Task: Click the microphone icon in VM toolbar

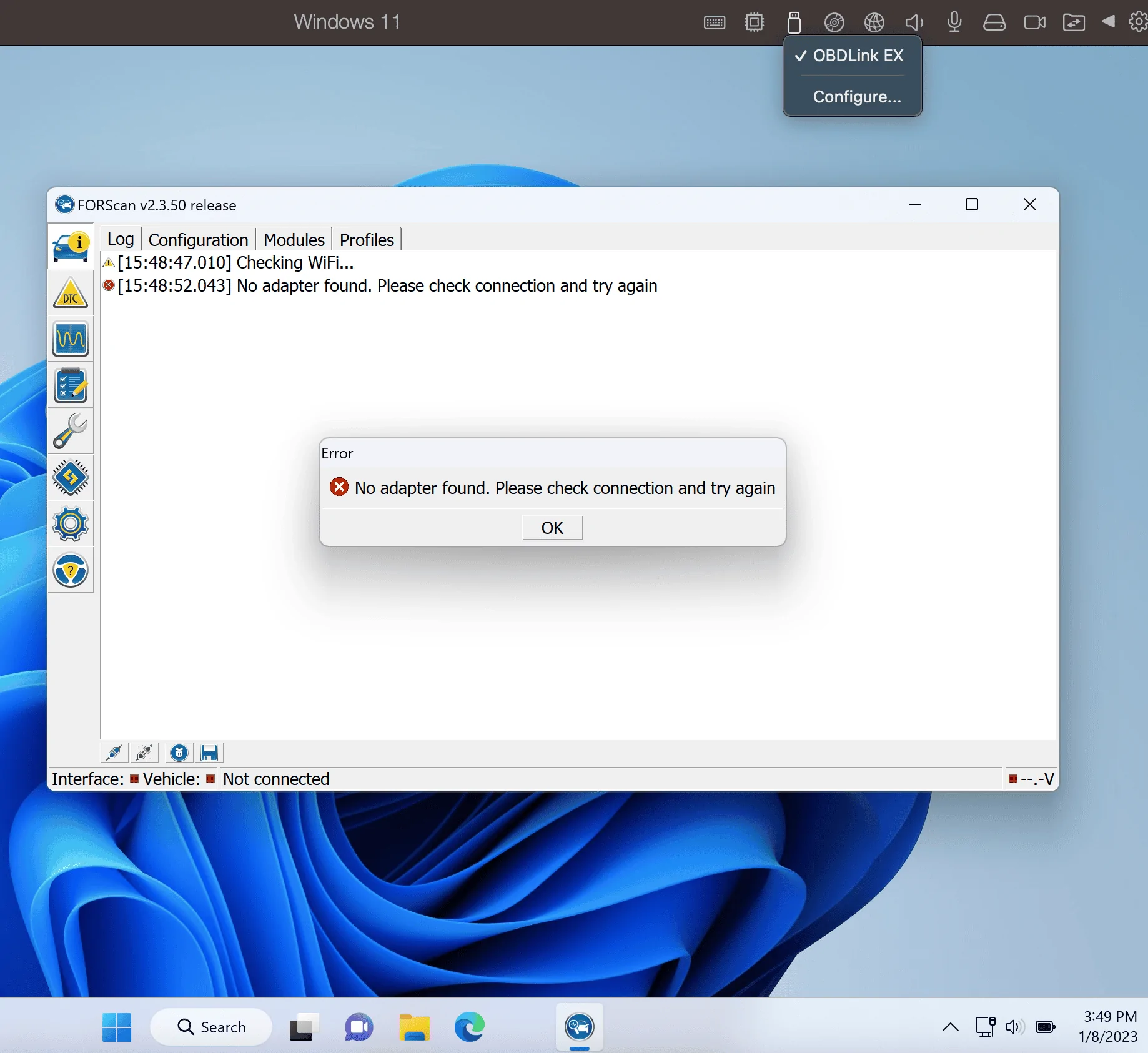Action: pos(954,22)
